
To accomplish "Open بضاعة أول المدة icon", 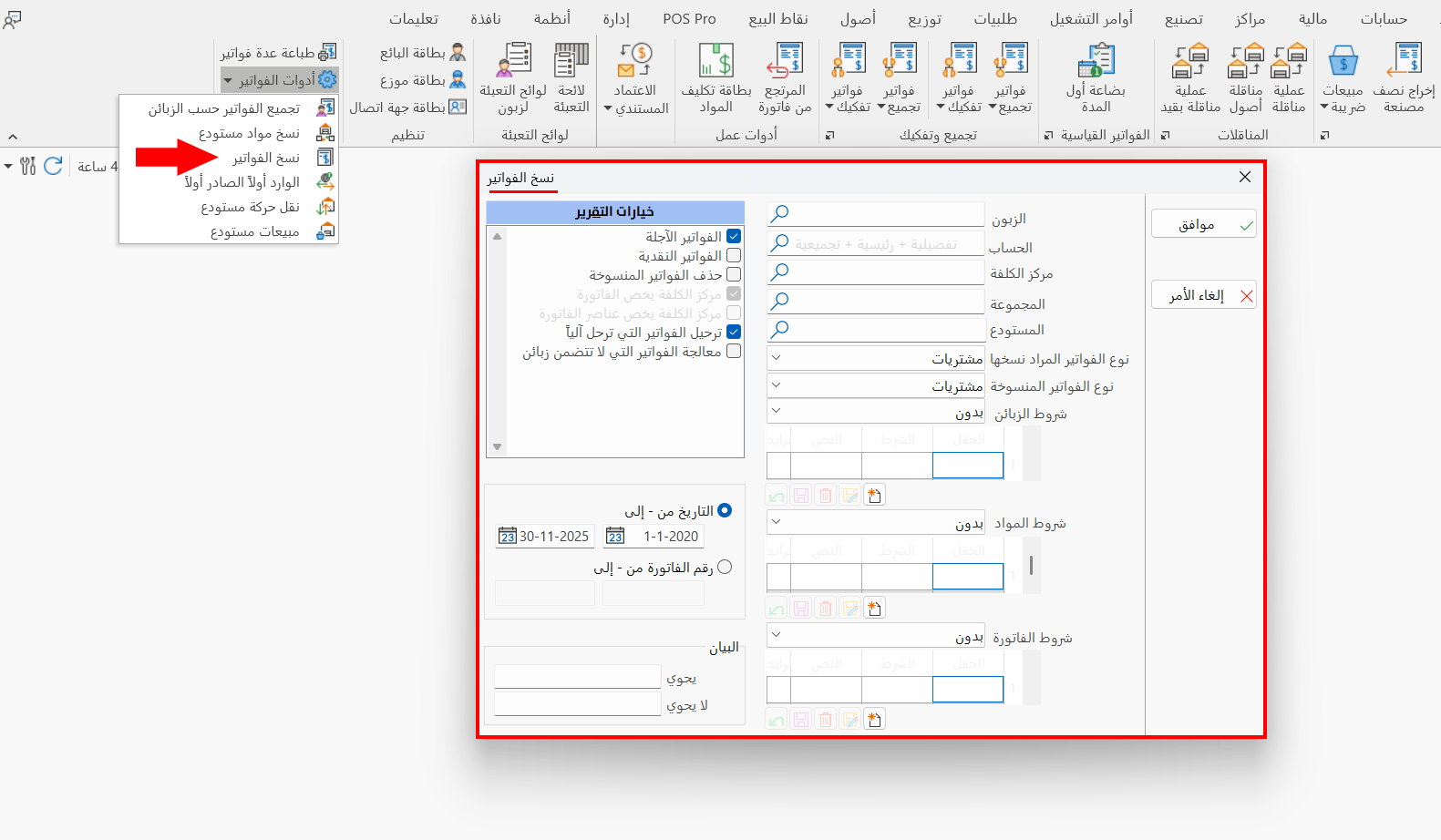I will 1096,60.
